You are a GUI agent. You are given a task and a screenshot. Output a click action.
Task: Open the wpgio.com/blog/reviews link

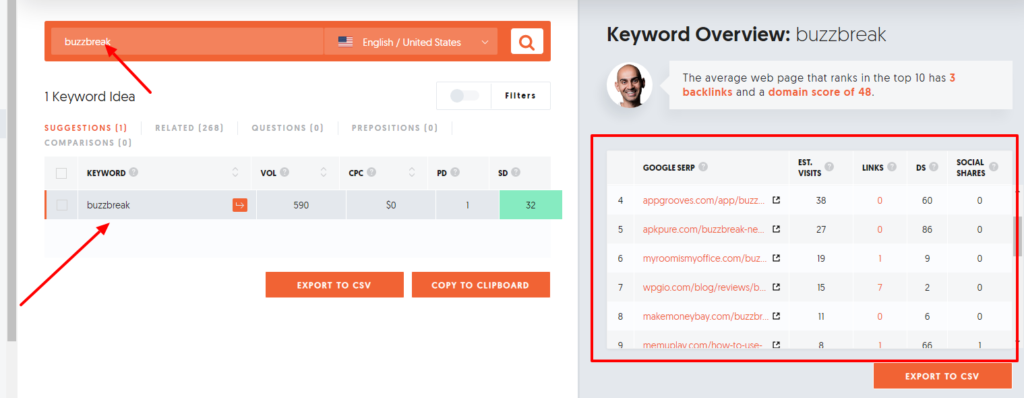point(704,287)
